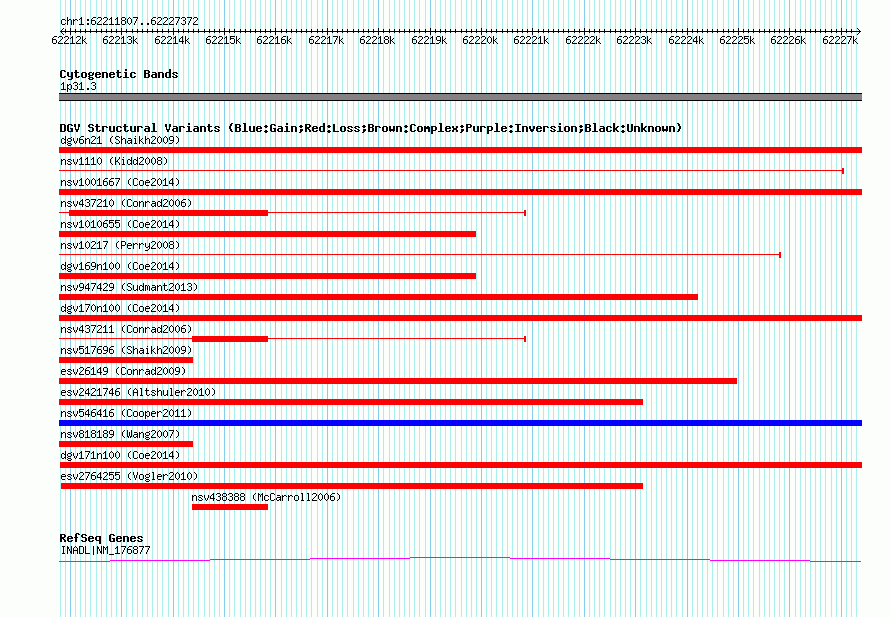890x617 pixels.
Task: Select the nsv1001667 (Coe2014) label
Action: pyautogui.click(x=120, y=182)
